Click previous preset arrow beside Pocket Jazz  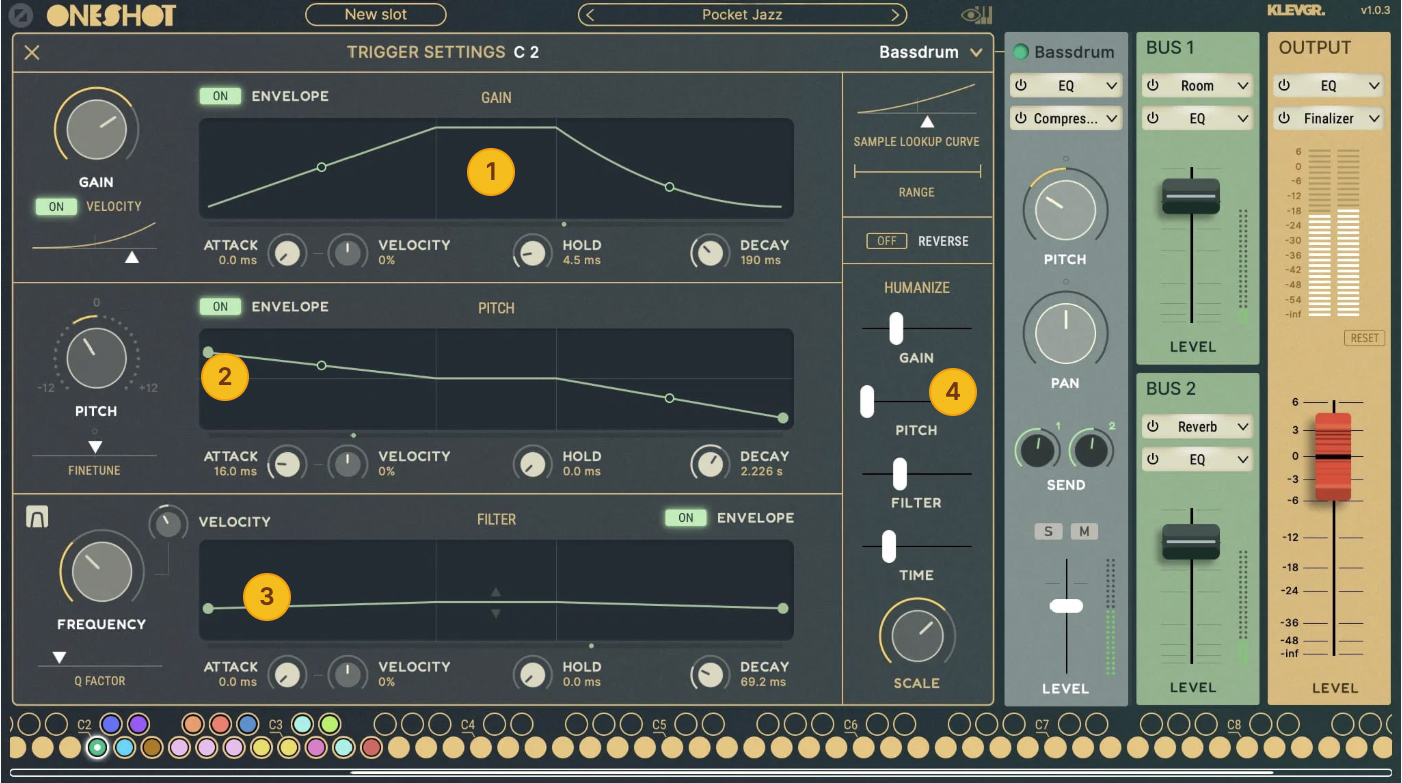tap(590, 15)
